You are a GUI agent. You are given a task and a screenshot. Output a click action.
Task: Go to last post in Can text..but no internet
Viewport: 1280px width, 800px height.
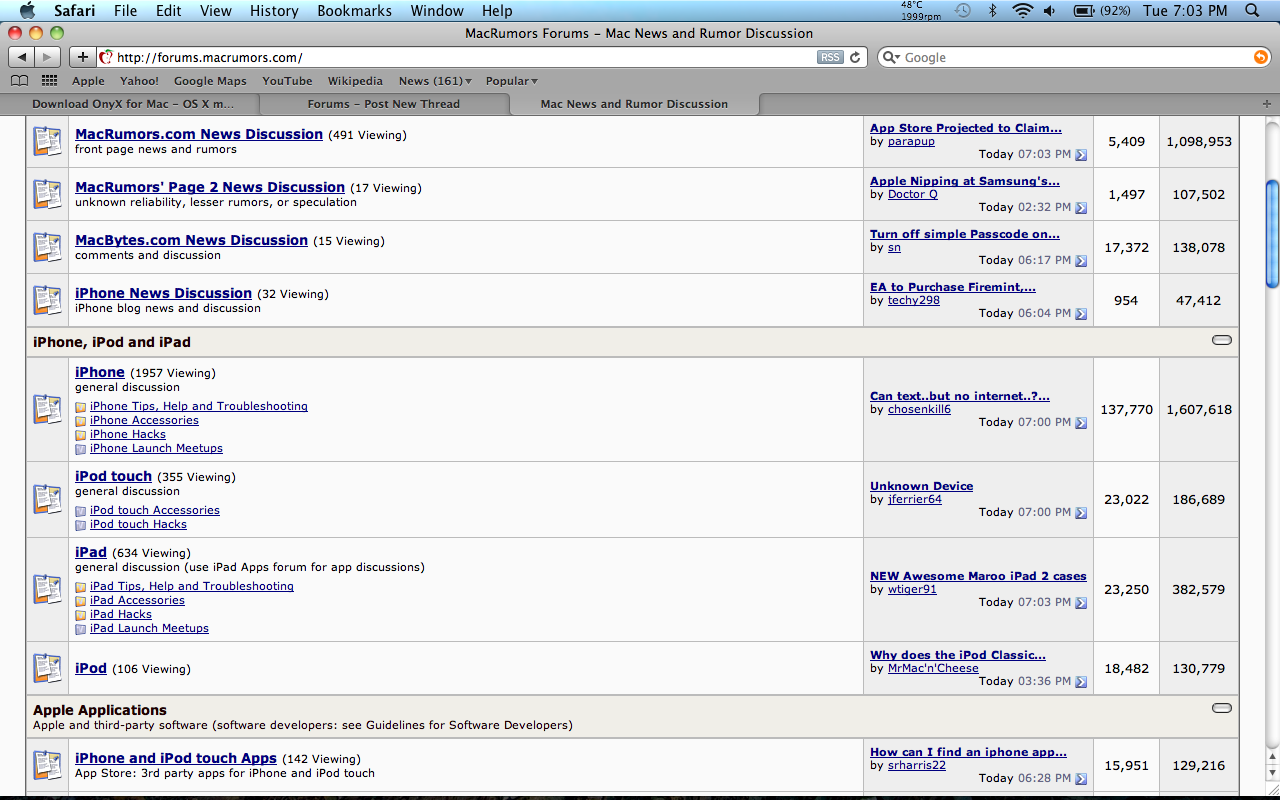(x=1081, y=423)
